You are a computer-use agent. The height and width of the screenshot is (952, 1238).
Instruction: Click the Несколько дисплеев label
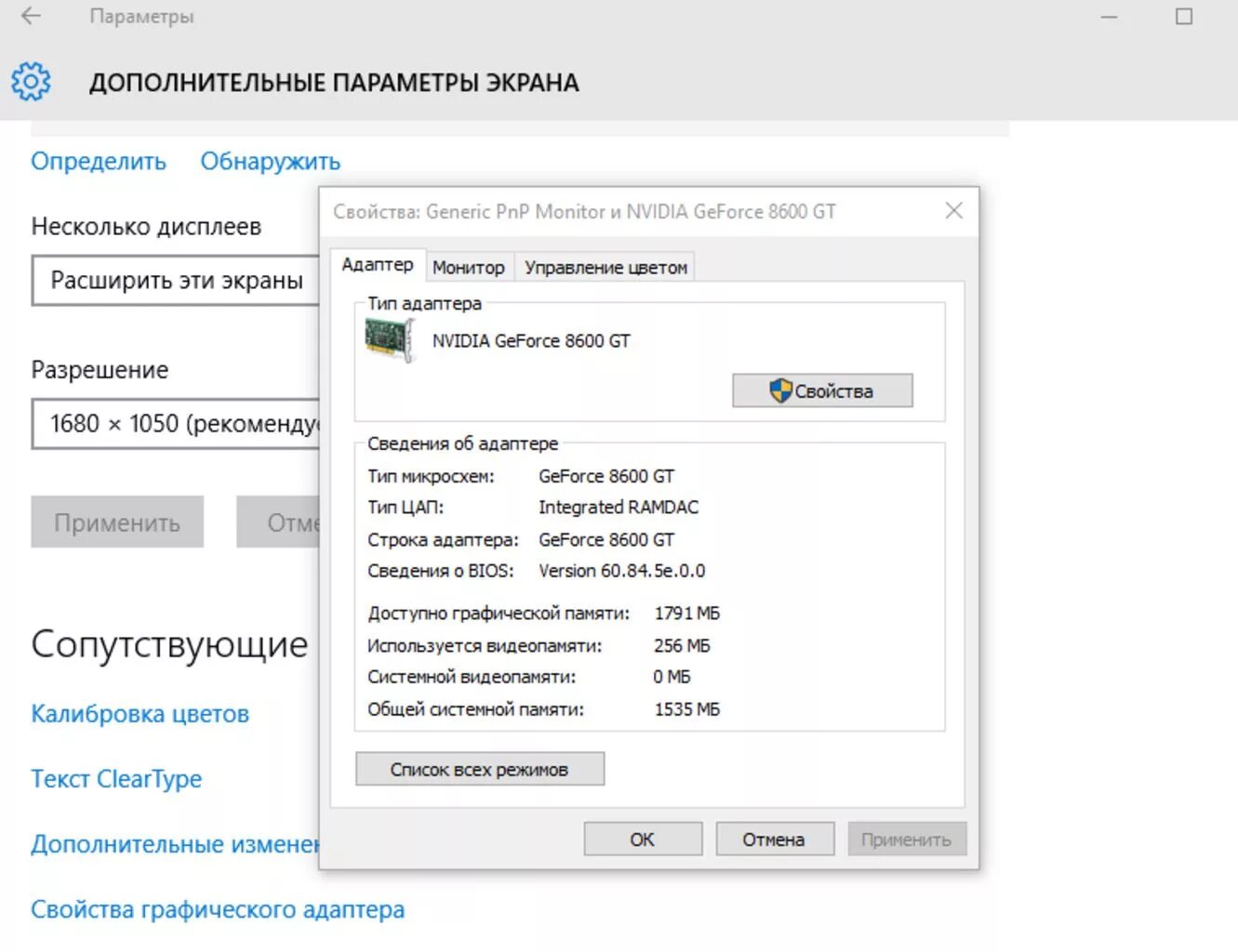pyautogui.click(x=146, y=227)
